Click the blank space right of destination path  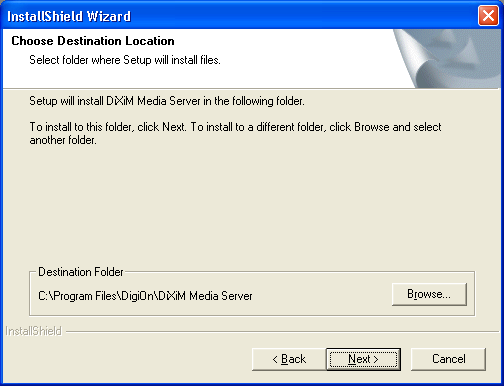(x=322, y=296)
